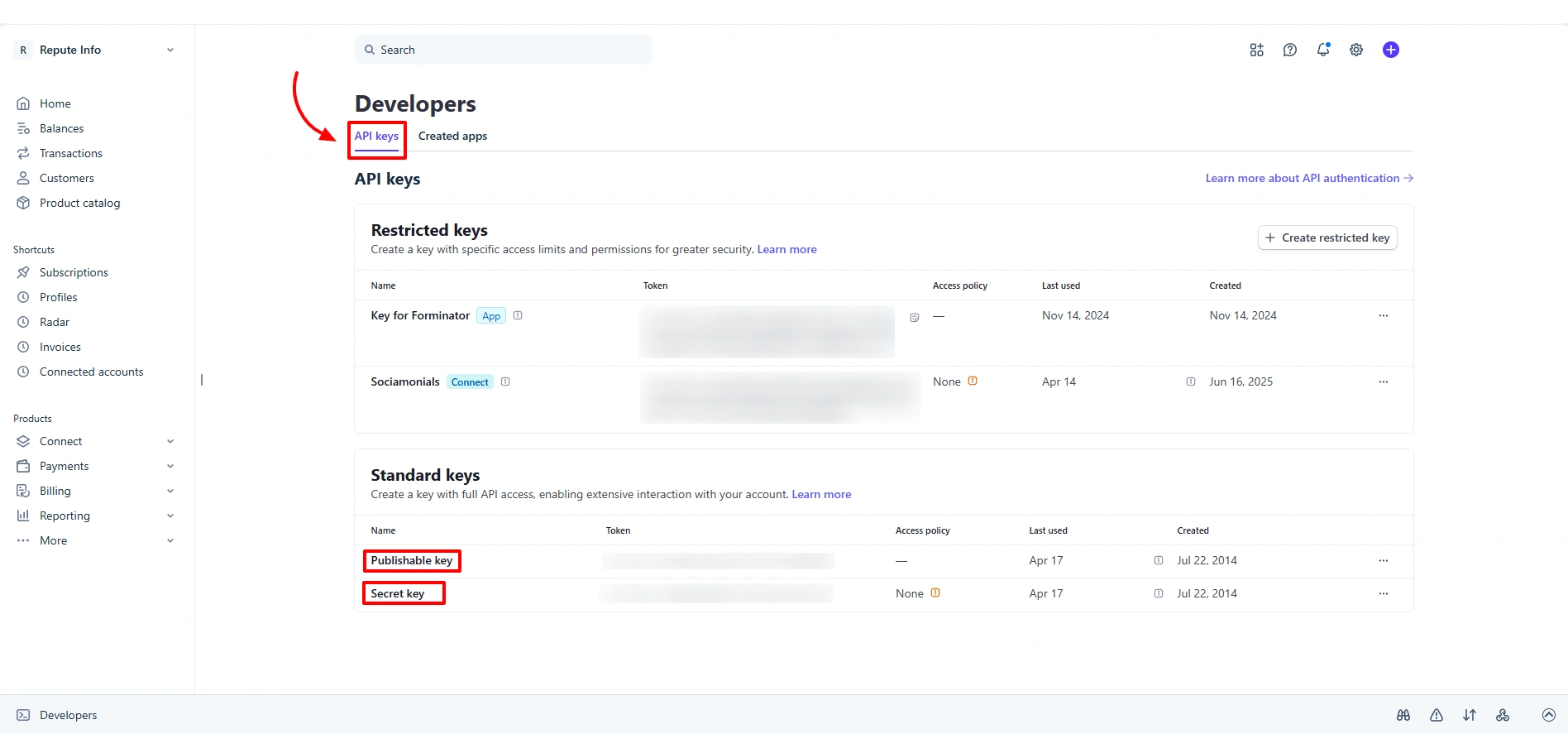Click info icon beside Jun 16, 2025
This screenshot has width=1568, height=734.
coord(1191,381)
